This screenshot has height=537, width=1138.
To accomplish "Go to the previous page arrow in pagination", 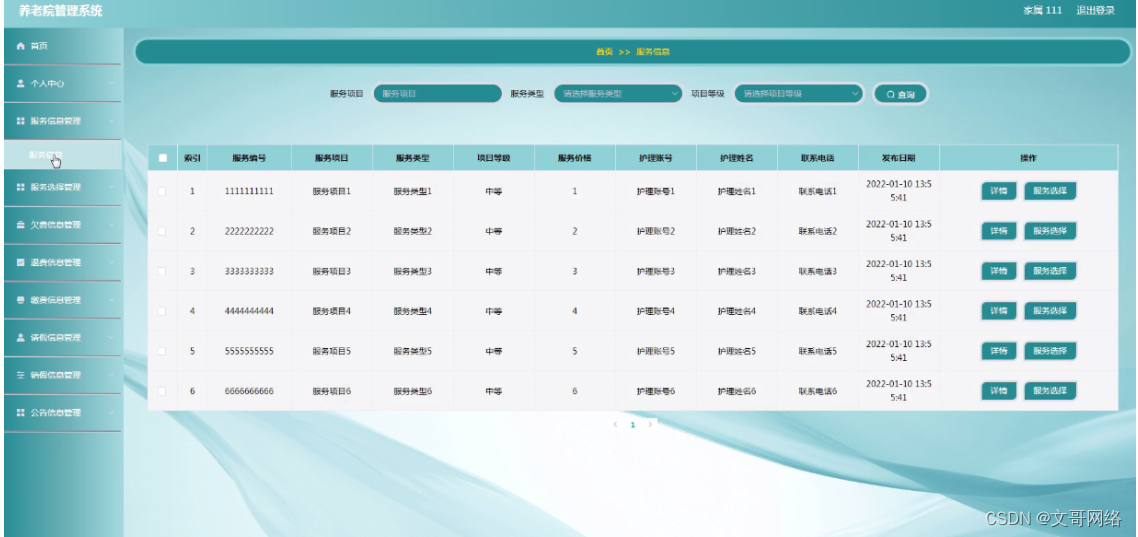I will pyautogui.click(x=615, y=425).
